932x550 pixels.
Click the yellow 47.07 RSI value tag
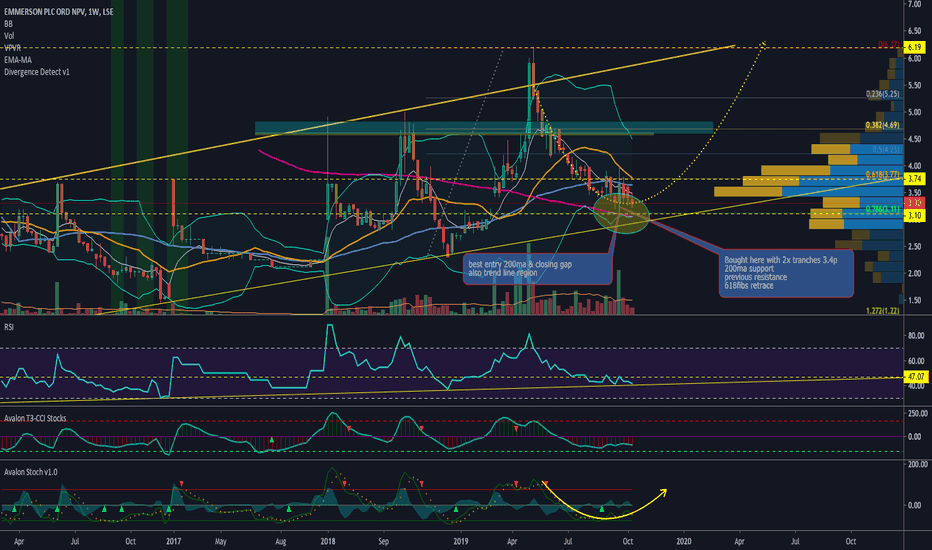pos(916,376)
